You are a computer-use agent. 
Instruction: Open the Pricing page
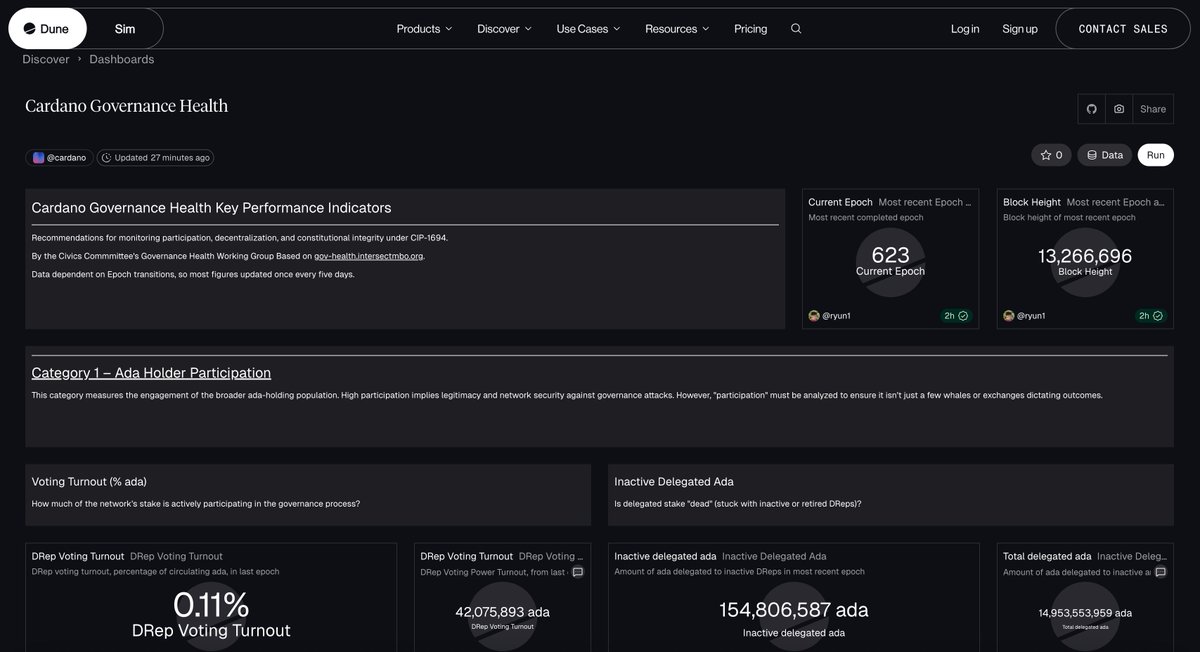751,29
